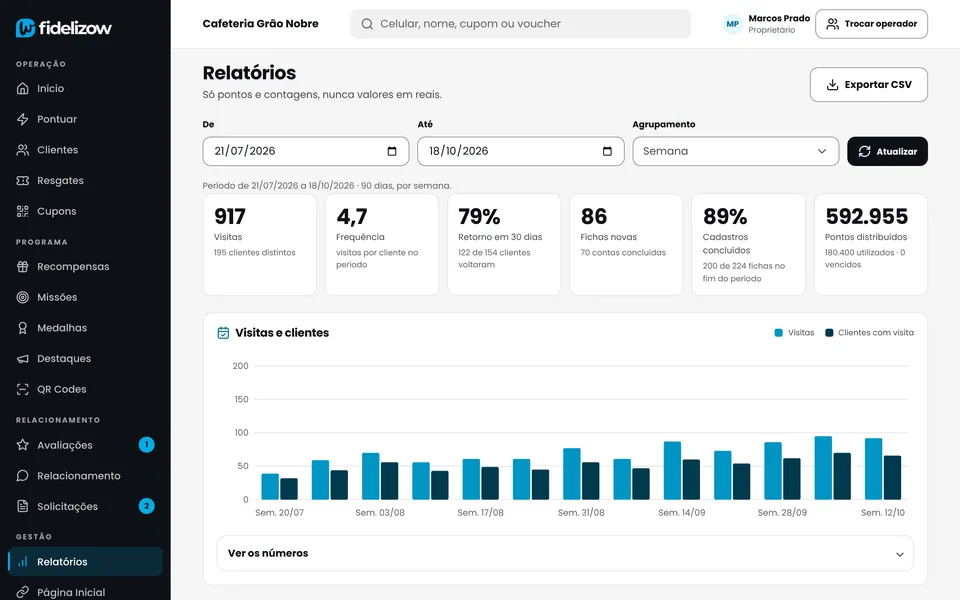Open the Agrupamento Semana dropdown
960x600 pixels.
[735, 151]
